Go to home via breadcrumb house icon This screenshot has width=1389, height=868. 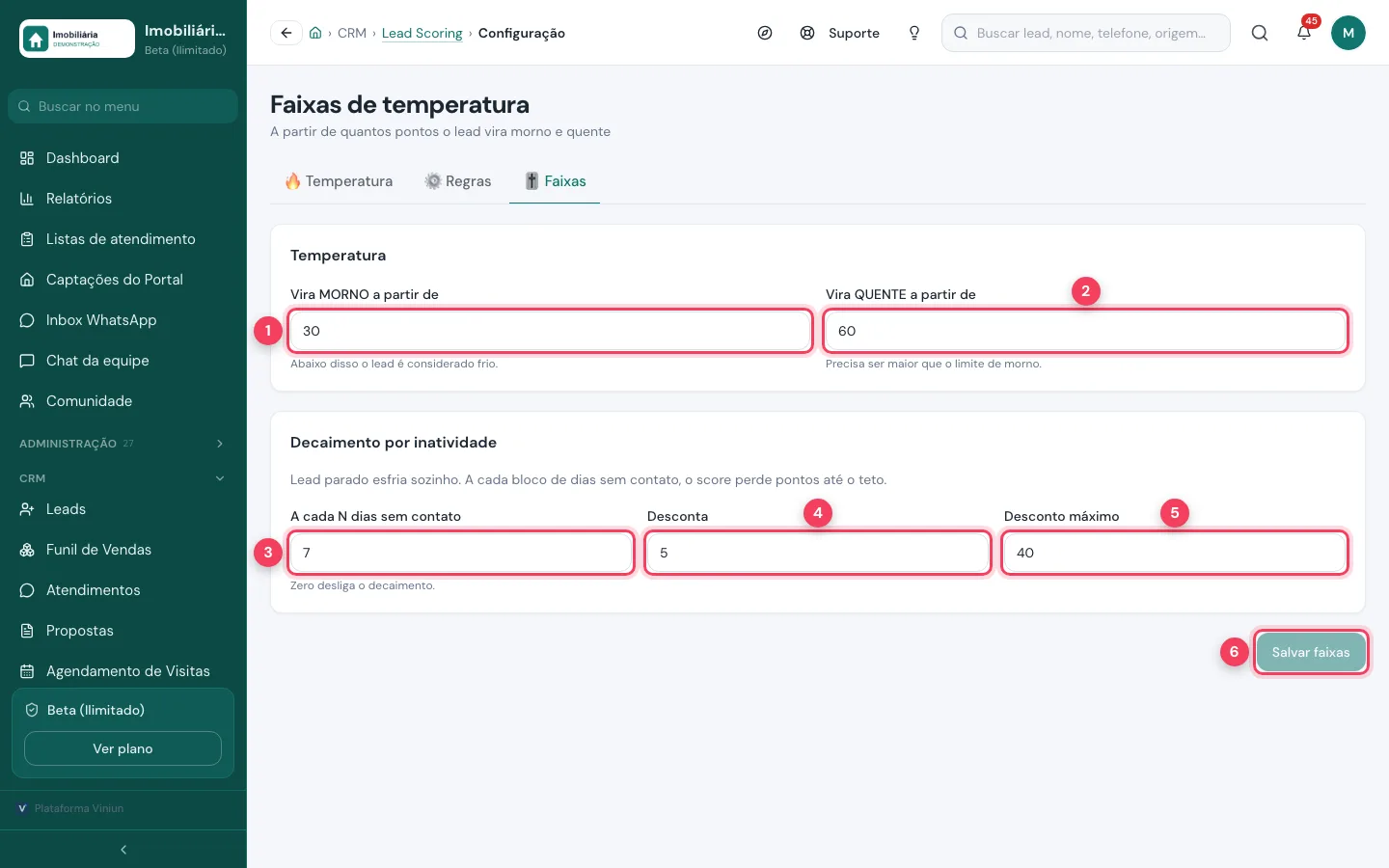pos(315,33)
